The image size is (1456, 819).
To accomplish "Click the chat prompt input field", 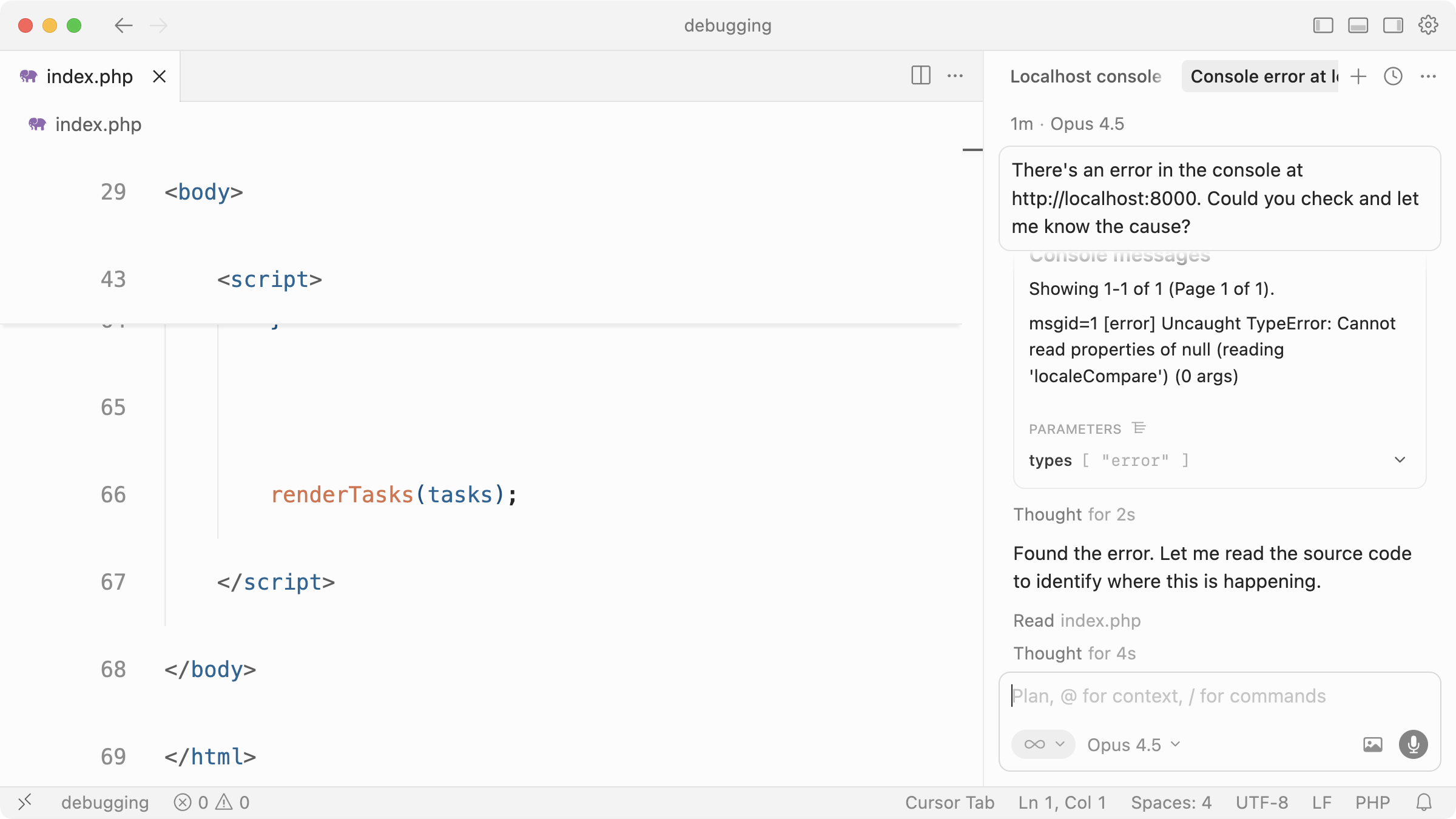I will 1219,696.
